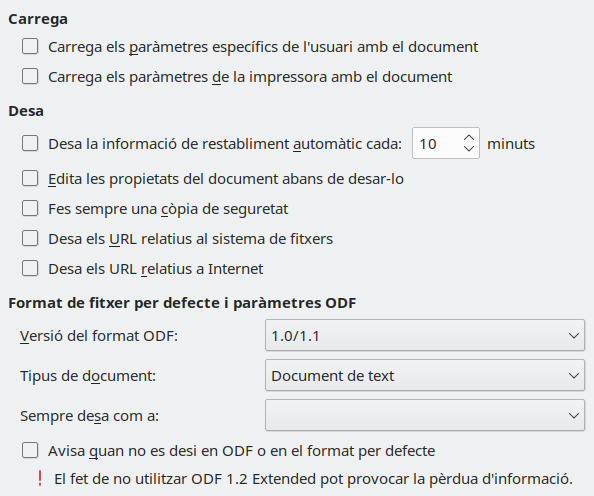Tick 'Fes sempre una còpia de seguretat'
Image resolution: width=594 pixels, height=496 pixels.
pyautogui.click(x=30, y=208)
